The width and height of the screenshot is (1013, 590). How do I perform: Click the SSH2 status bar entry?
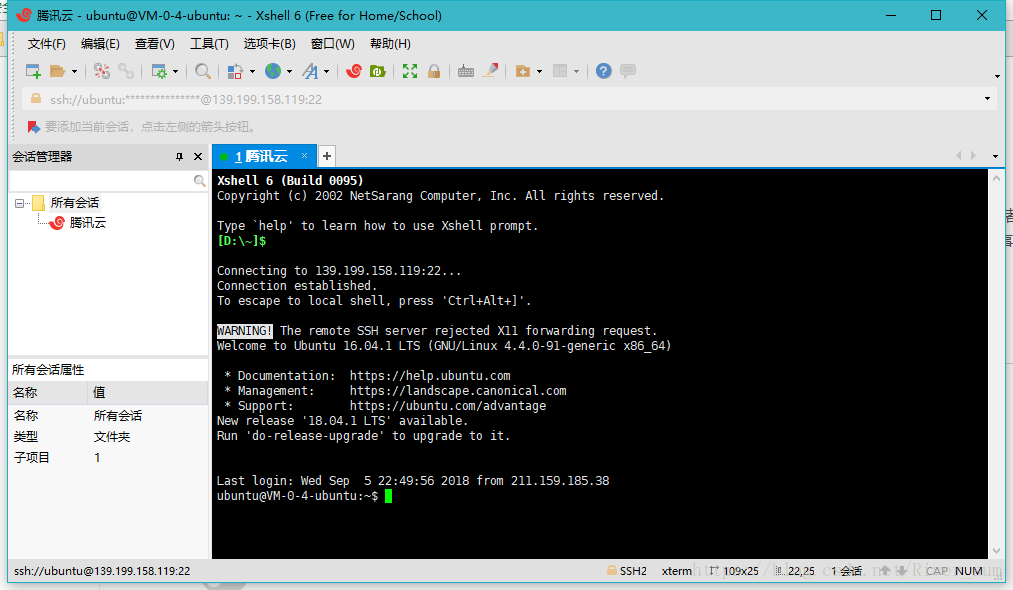(x=627, y=571)
